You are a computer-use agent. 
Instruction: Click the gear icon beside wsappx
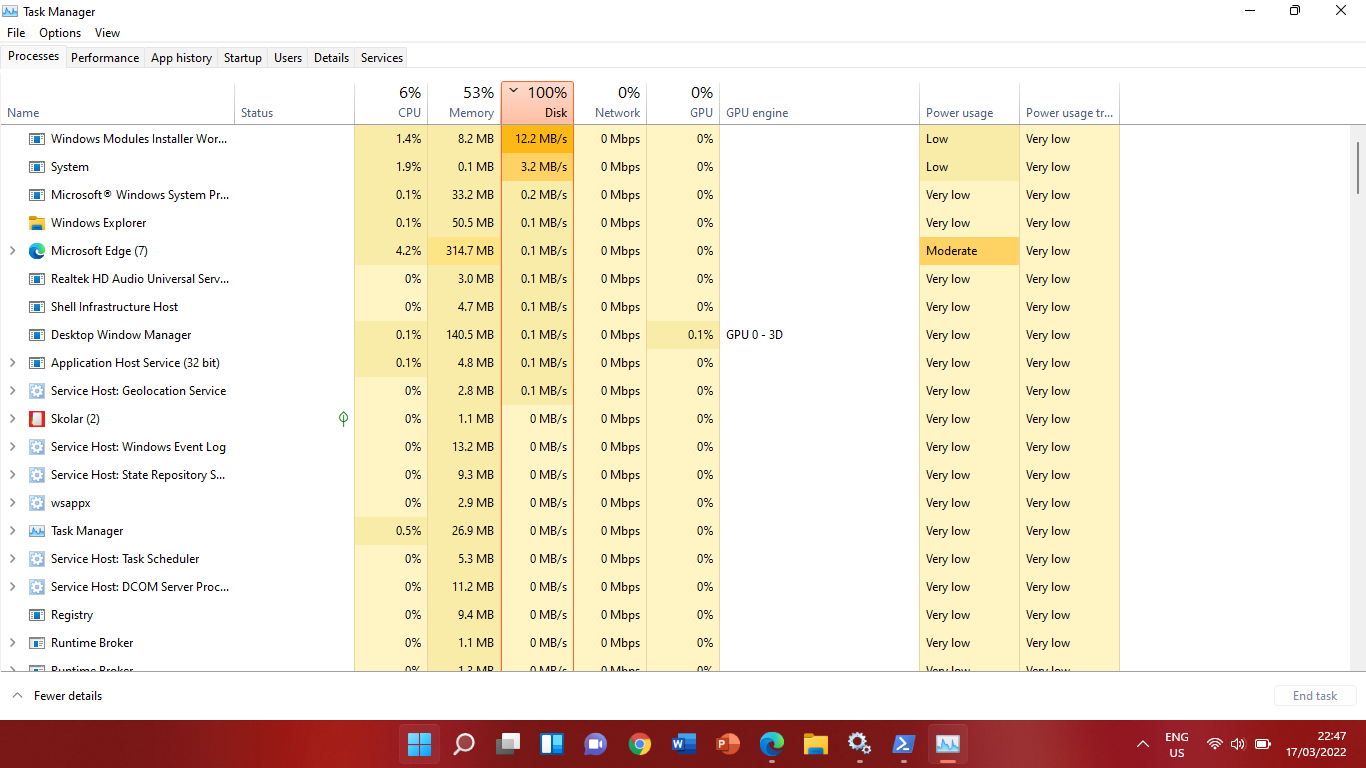pyautogui.click(x=37, y=503)
